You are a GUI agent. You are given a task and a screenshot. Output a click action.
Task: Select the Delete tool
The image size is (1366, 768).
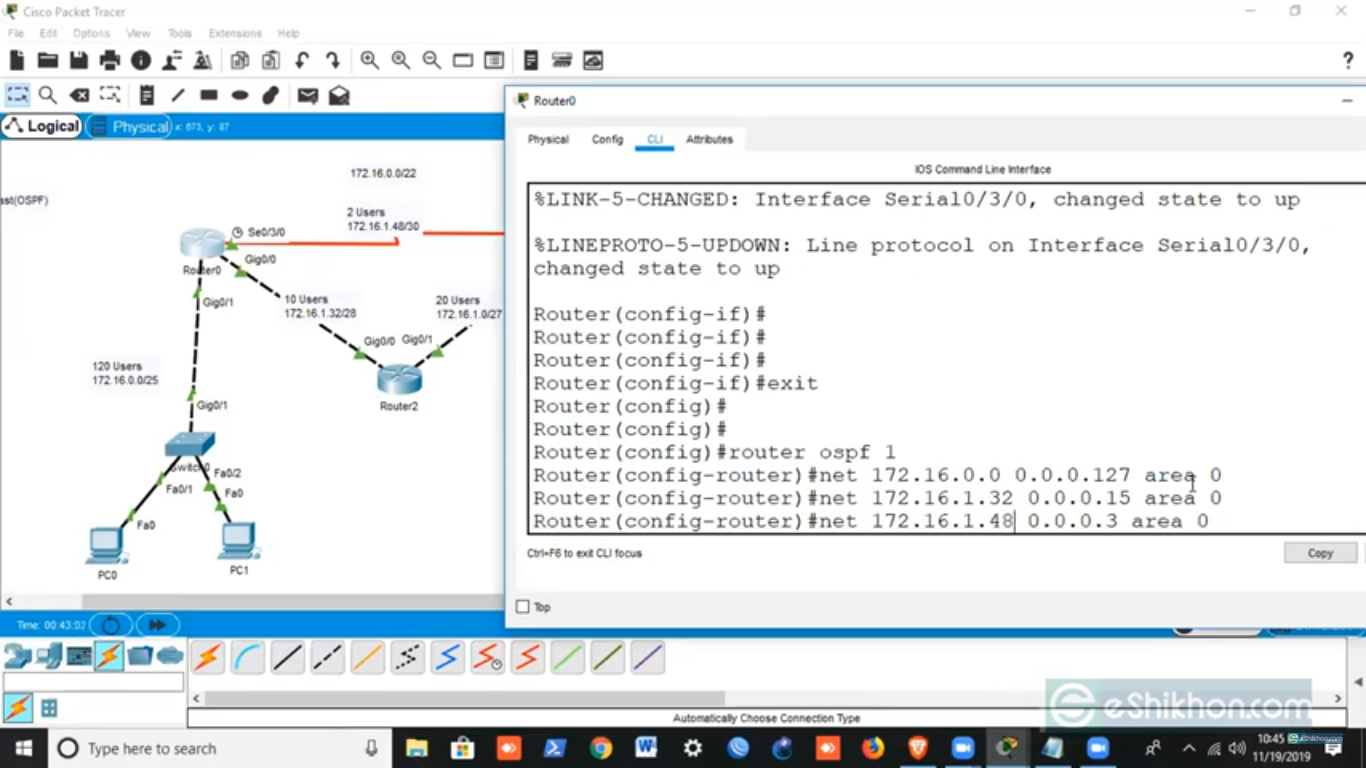tap(80, 95)
